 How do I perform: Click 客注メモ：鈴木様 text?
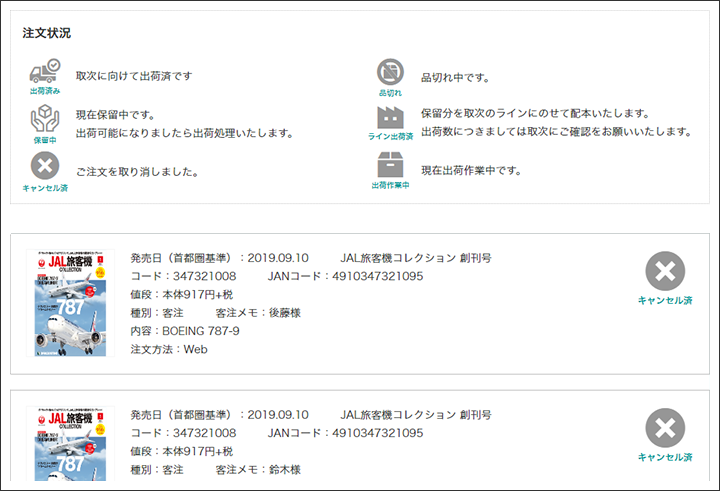tap(258, 469)
